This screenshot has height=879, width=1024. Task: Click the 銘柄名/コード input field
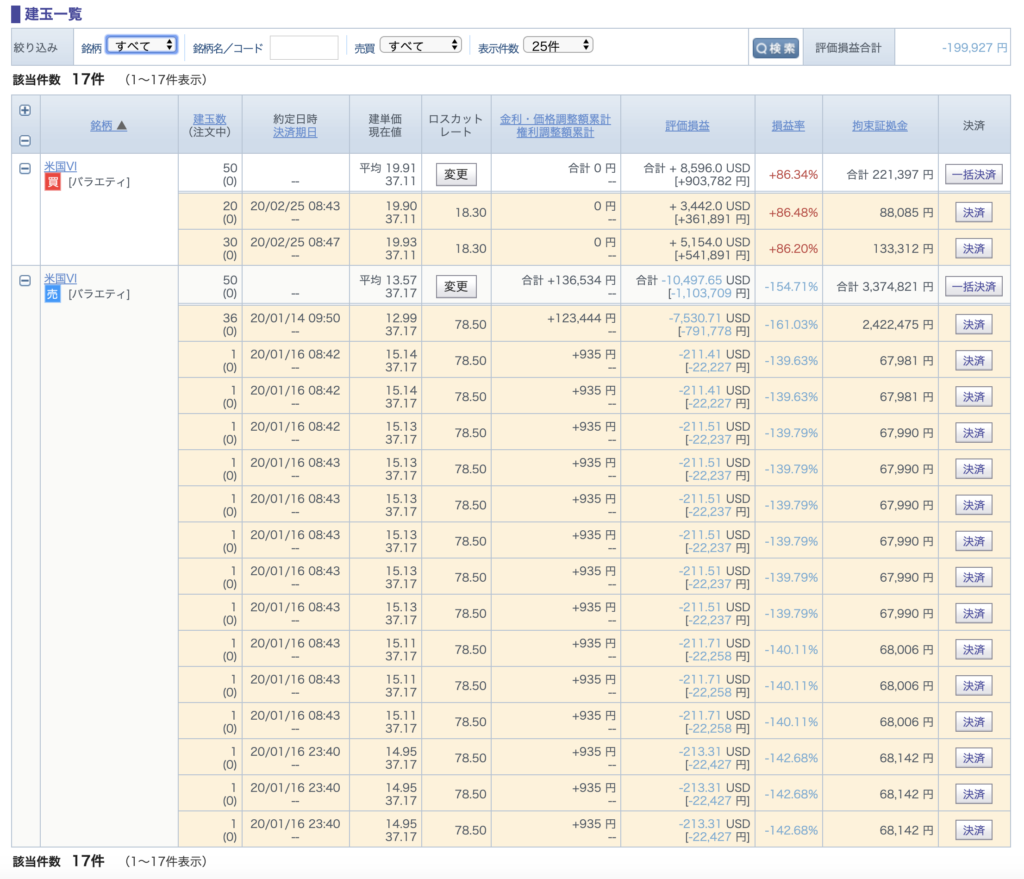[304, 47]
